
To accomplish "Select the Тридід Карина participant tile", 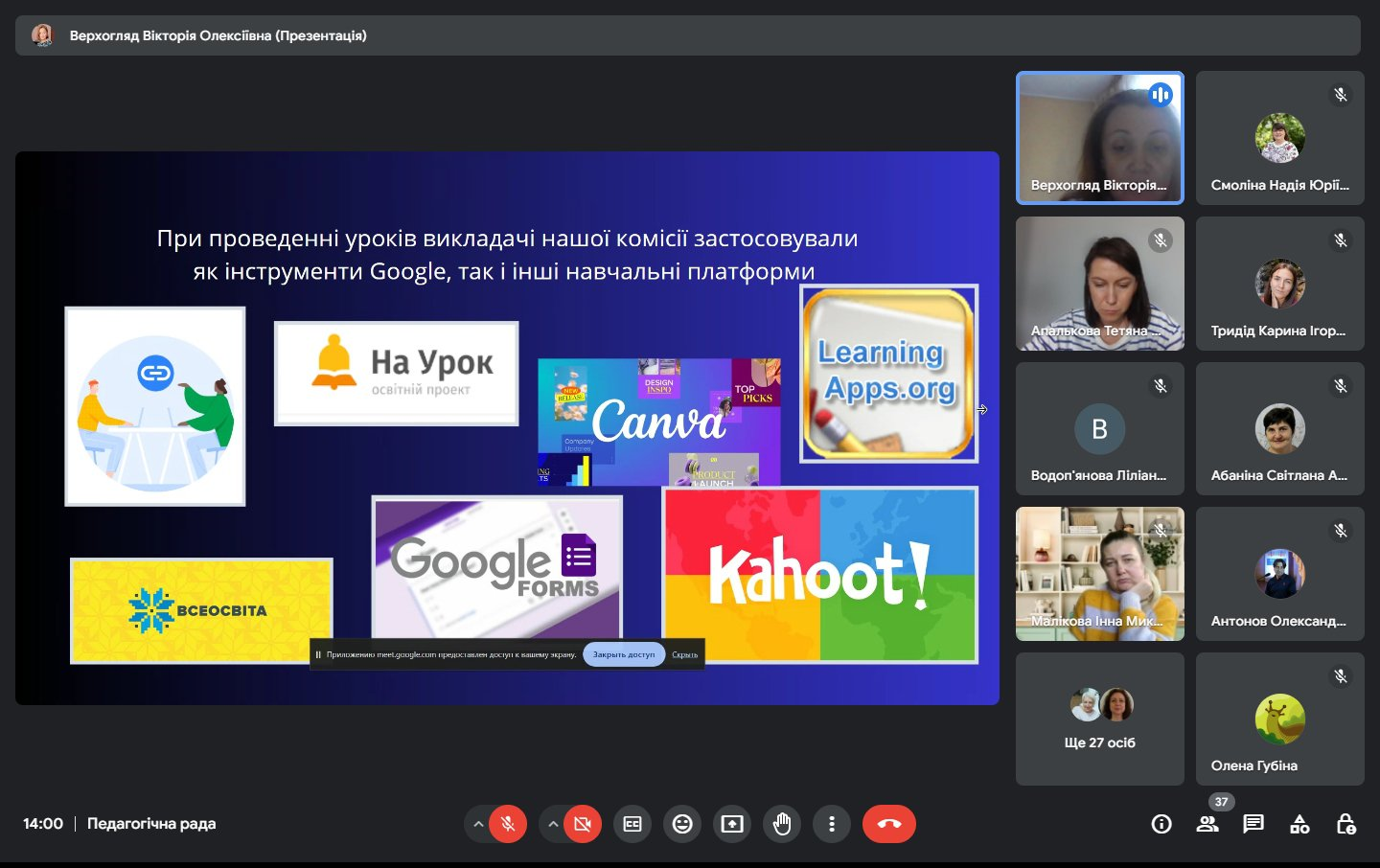I will click(1280, 284).
